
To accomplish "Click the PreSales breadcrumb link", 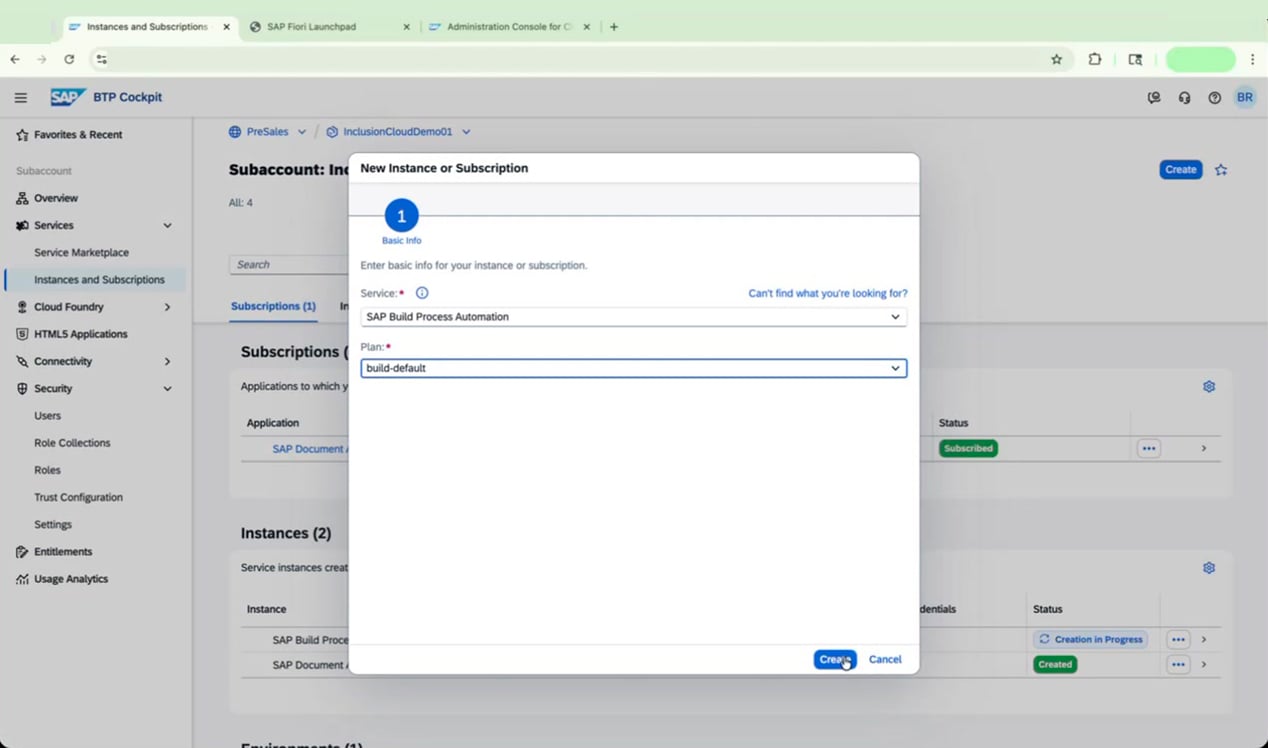I will (267, 132).
